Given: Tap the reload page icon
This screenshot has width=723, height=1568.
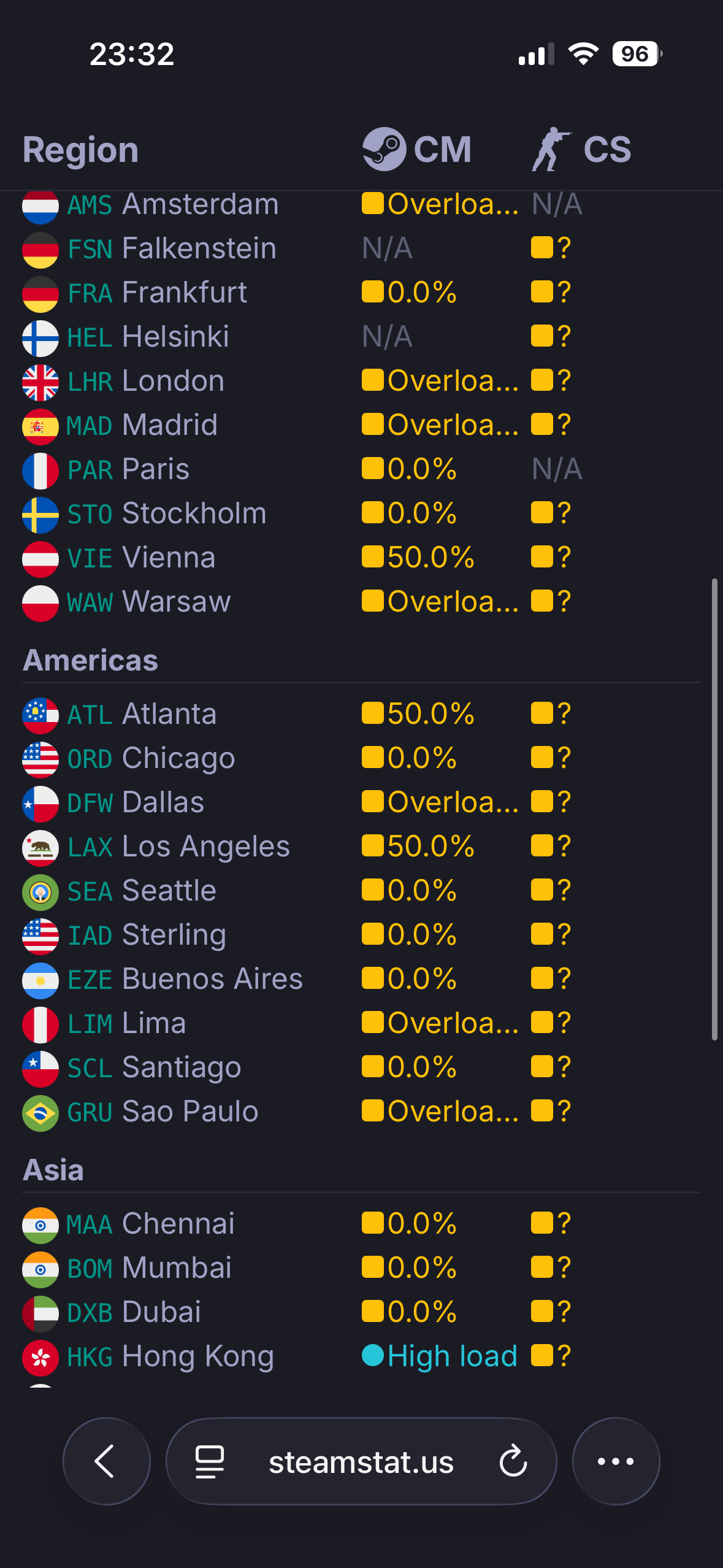Looking at the screenshot, I should coord(513,1461).
